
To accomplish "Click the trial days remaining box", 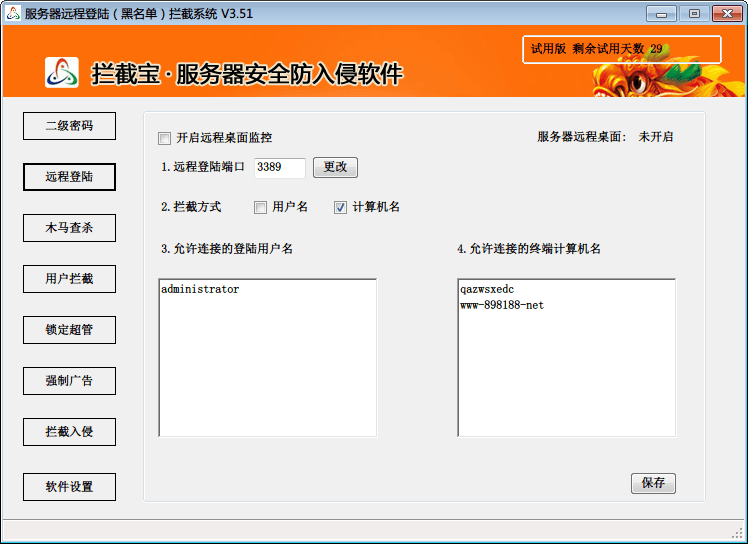I will [x=621, y=49].
